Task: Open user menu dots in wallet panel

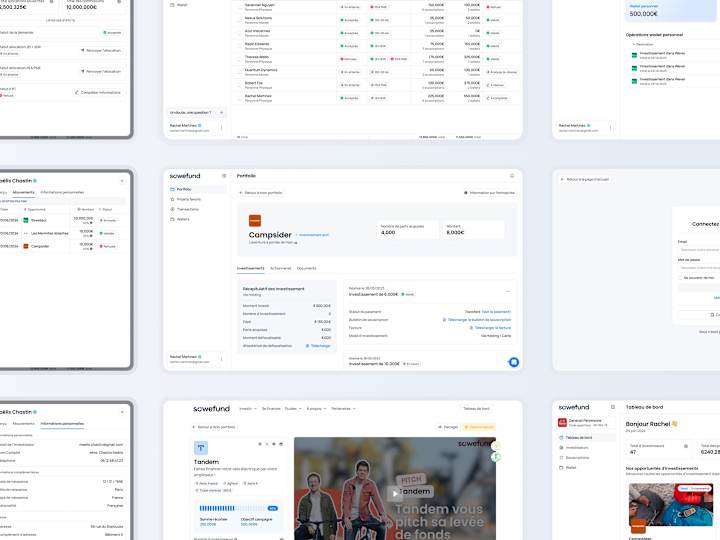Action: (610, 128)
